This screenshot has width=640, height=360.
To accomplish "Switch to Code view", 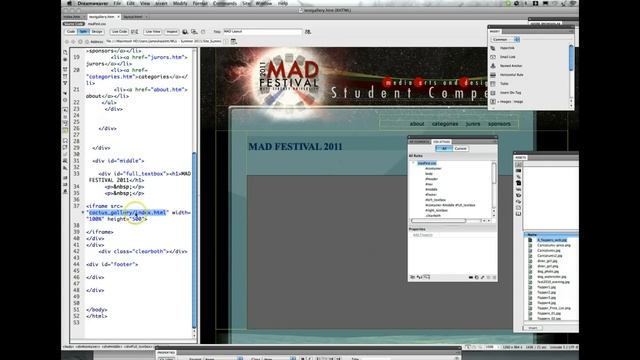I will coord(71,31).
